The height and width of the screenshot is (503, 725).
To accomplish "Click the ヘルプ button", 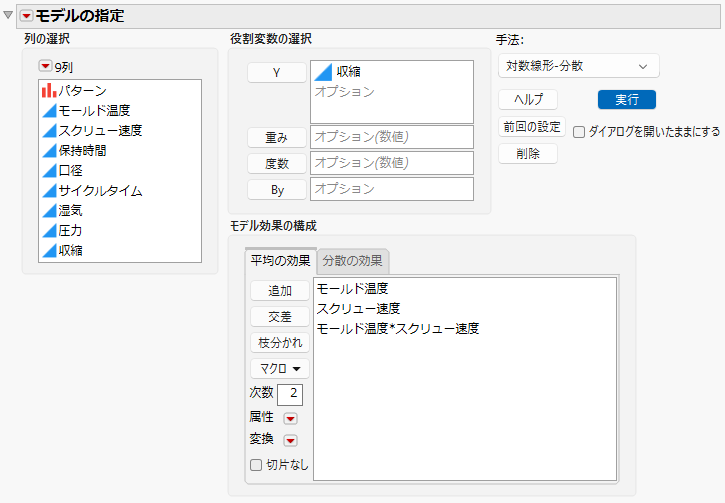I will click(x=528, y=99).
